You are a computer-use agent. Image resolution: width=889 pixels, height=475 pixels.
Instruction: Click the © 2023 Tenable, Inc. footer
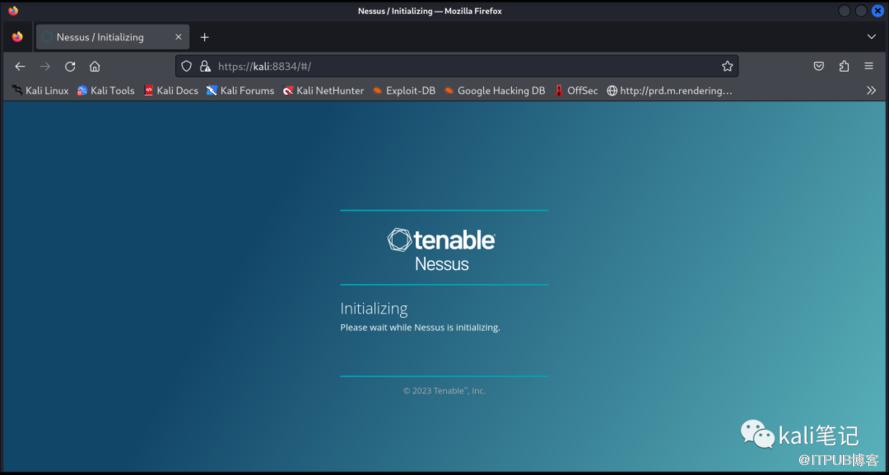click(x=444, y=391)
